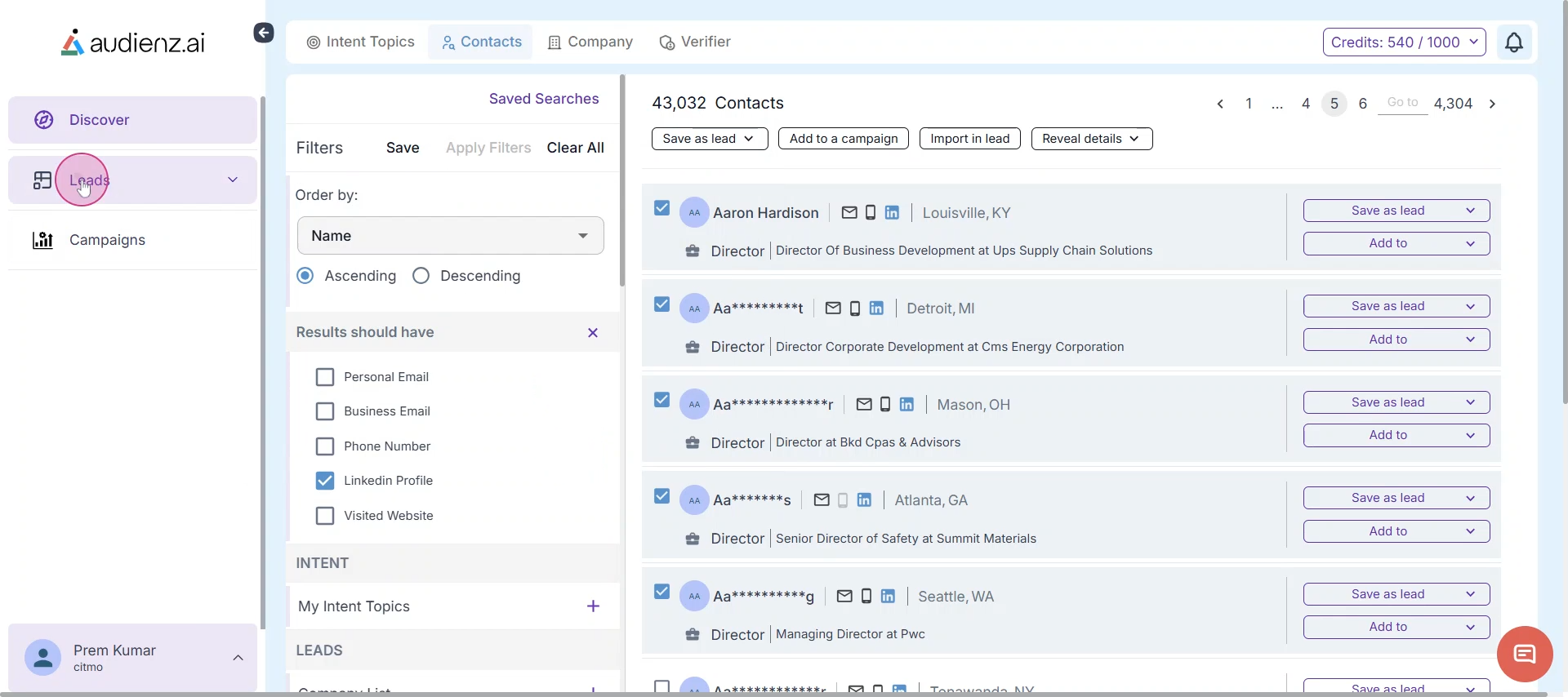Click email icon for Atlanta, GA contact
The height and width of the screenshot is (697, 1568).
click(822, 500)
